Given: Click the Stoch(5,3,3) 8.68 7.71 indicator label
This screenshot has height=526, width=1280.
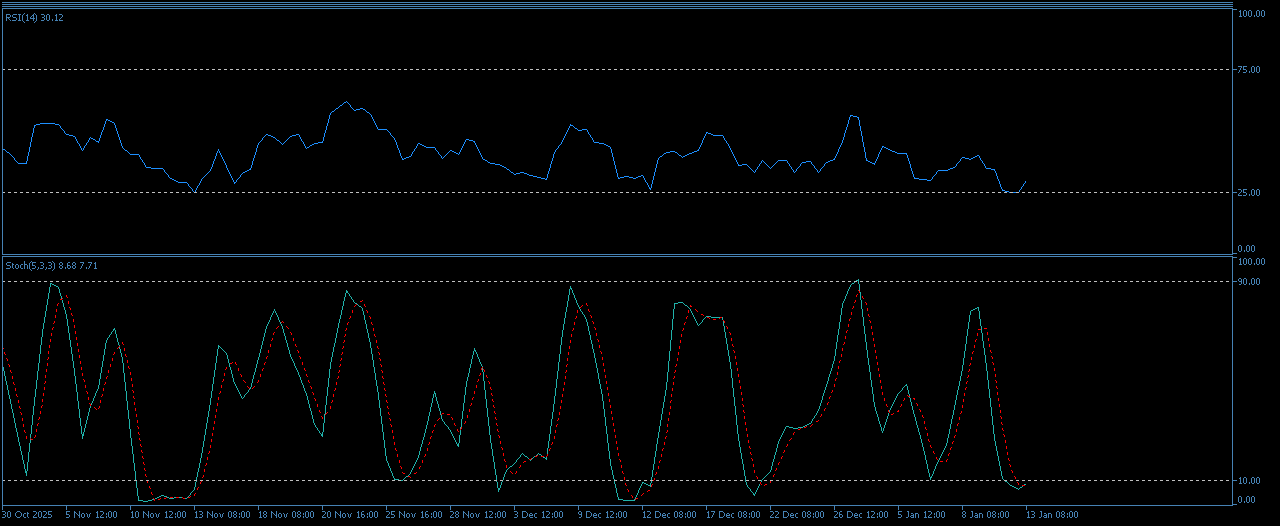Looking at the screenshot, I should [x=51, y=265].
